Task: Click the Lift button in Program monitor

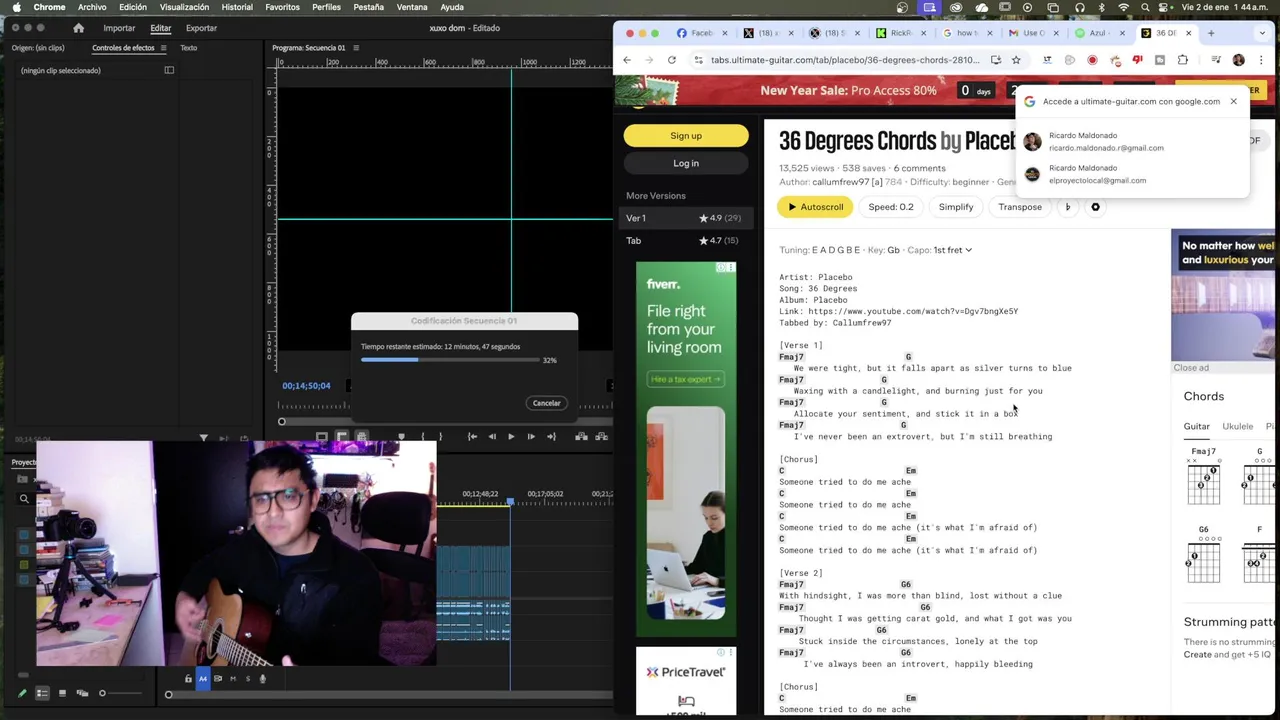Action: click(x=581, y=437)
